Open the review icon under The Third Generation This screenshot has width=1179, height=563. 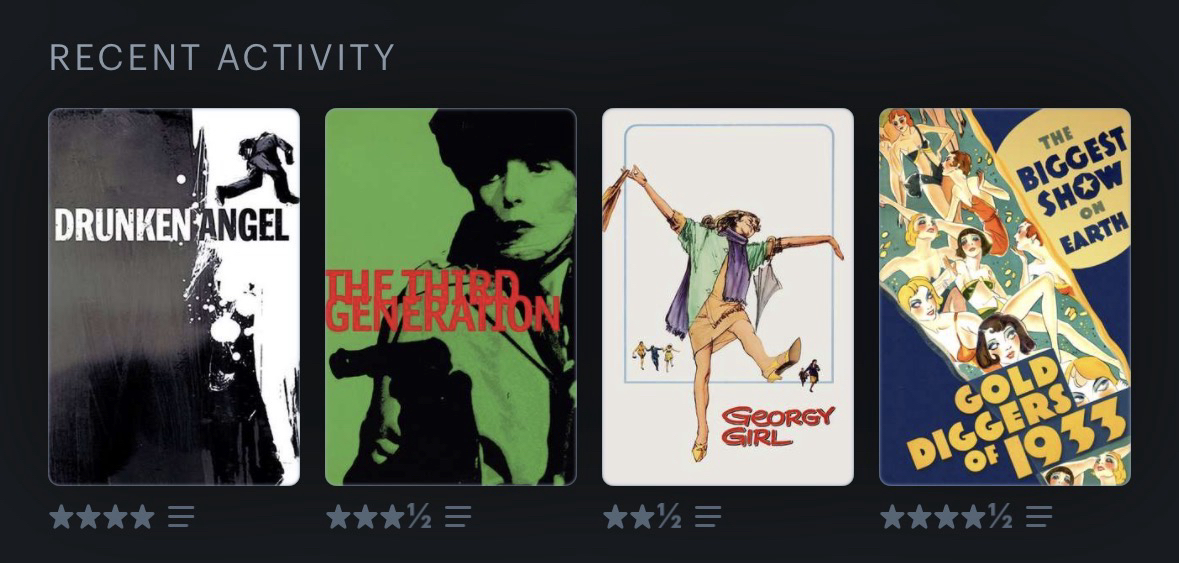(x=458, y=516)
